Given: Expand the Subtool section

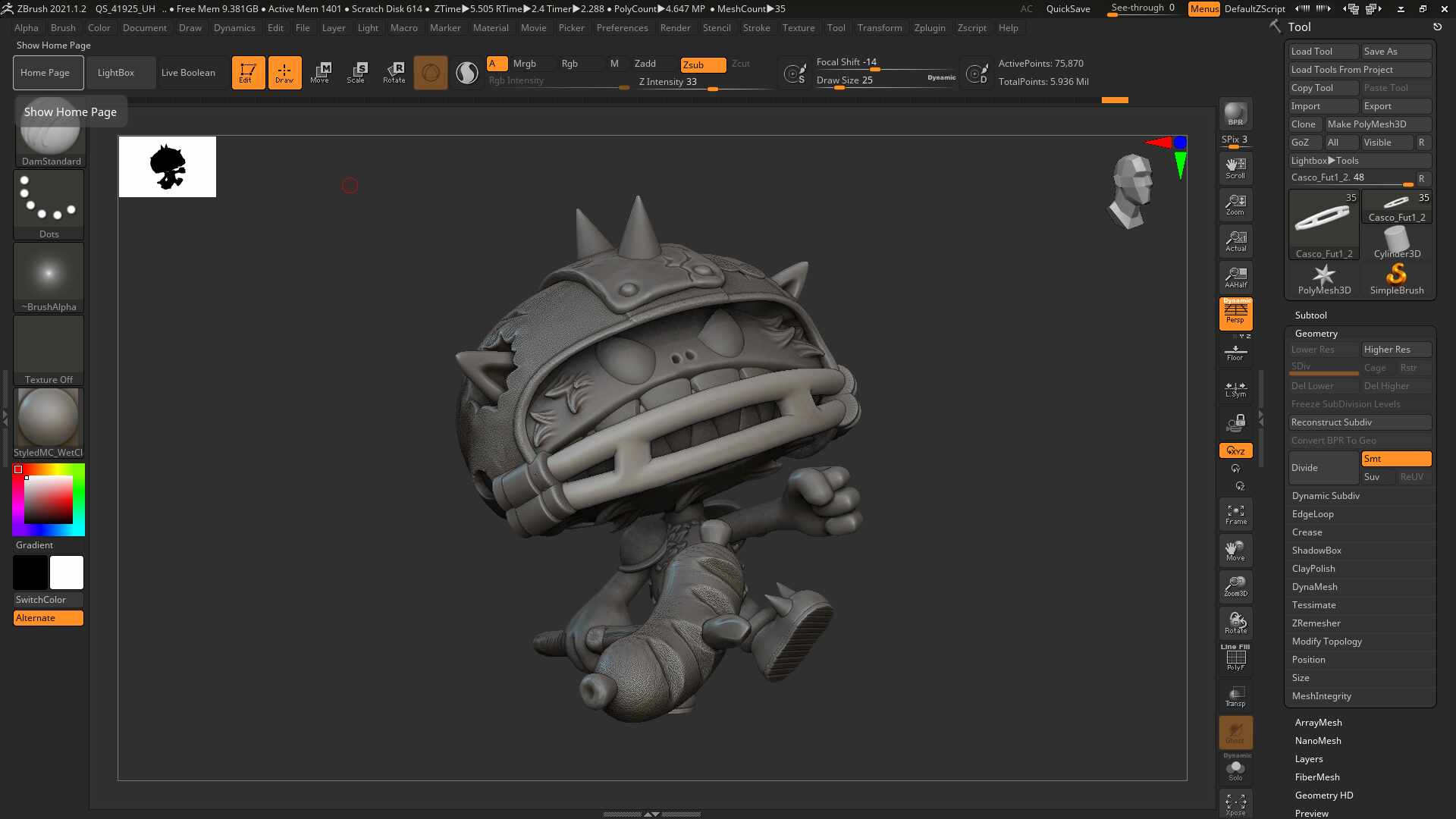Looking at the screenshot, I should (1310, 315).
